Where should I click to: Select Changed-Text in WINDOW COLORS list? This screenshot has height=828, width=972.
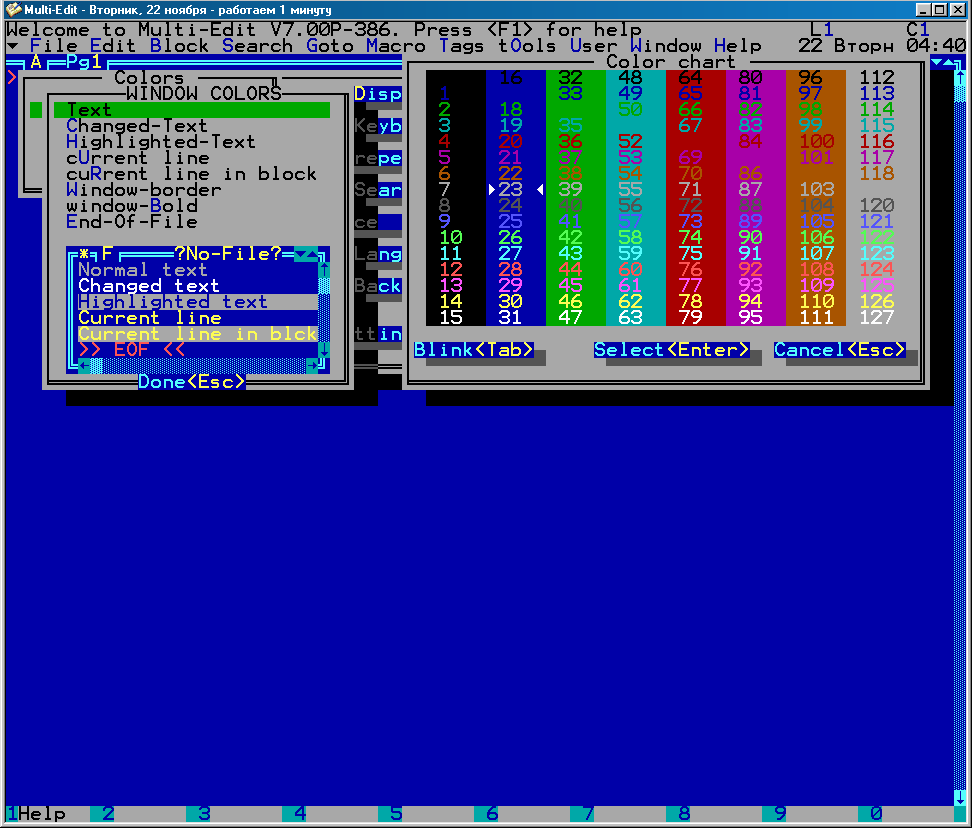137,126
